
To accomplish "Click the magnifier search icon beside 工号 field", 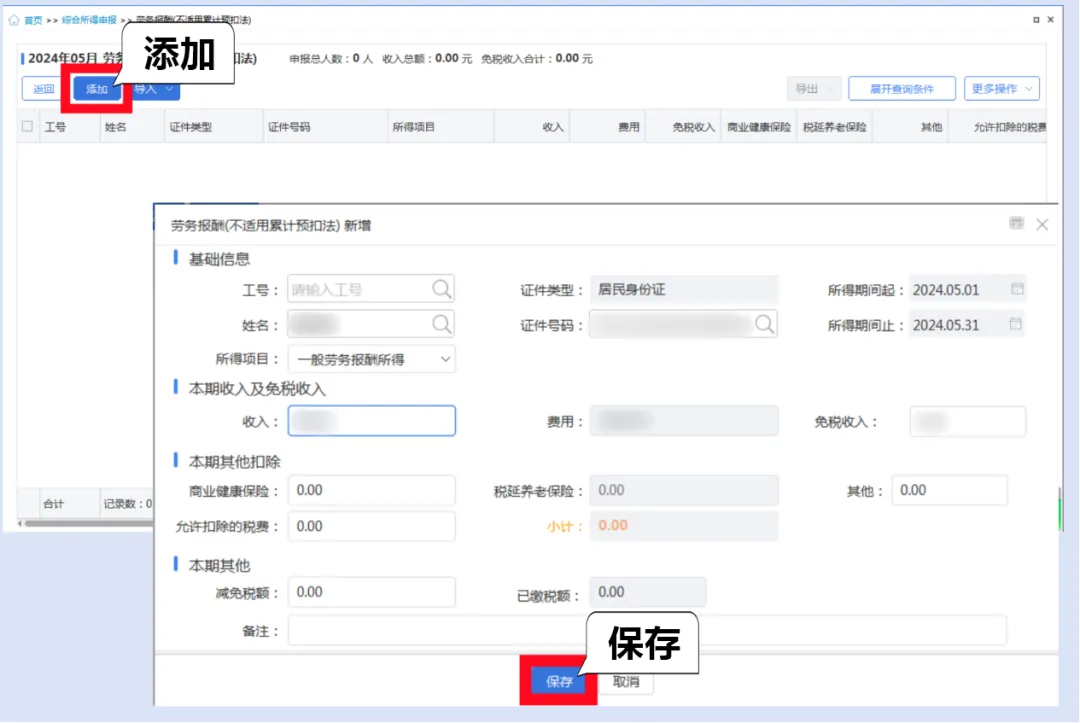I will [x=443, y=288].
